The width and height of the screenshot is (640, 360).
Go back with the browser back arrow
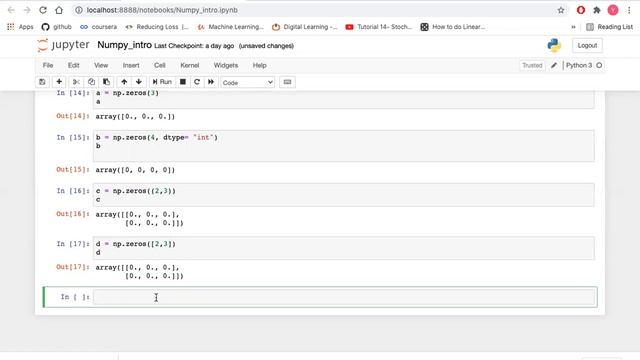pos(11,10)
